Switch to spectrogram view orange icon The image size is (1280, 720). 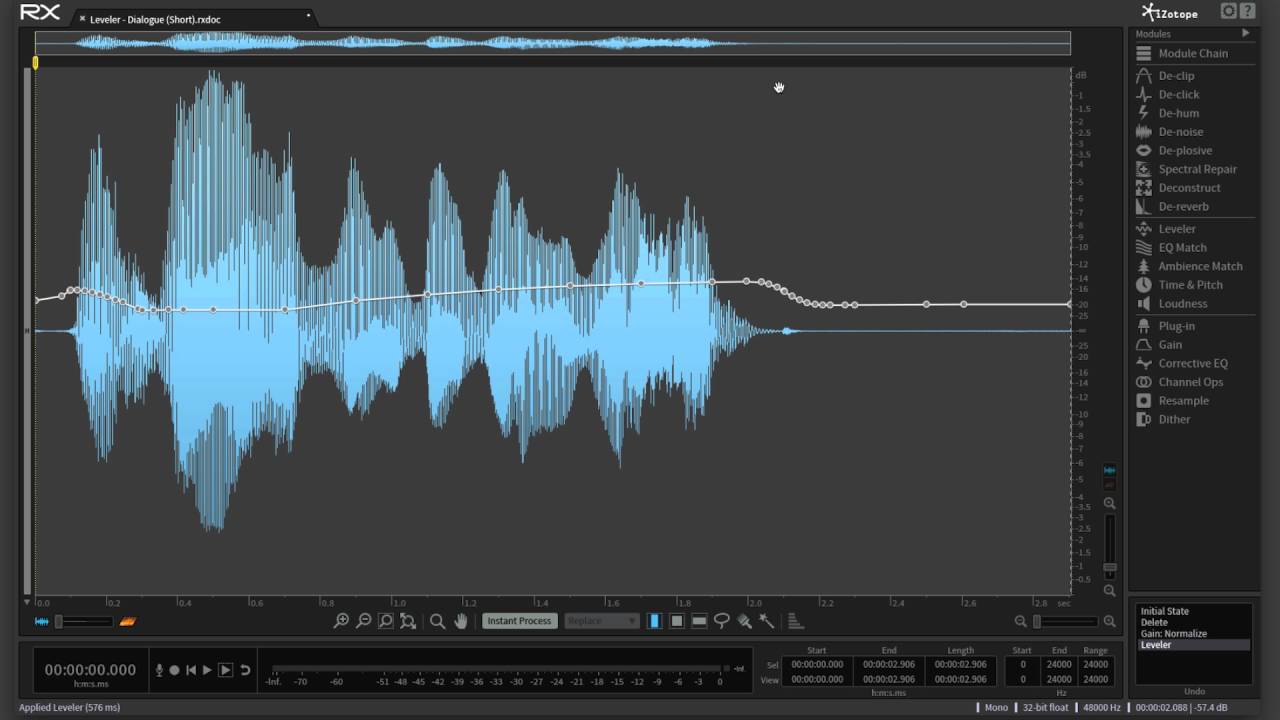127,621
